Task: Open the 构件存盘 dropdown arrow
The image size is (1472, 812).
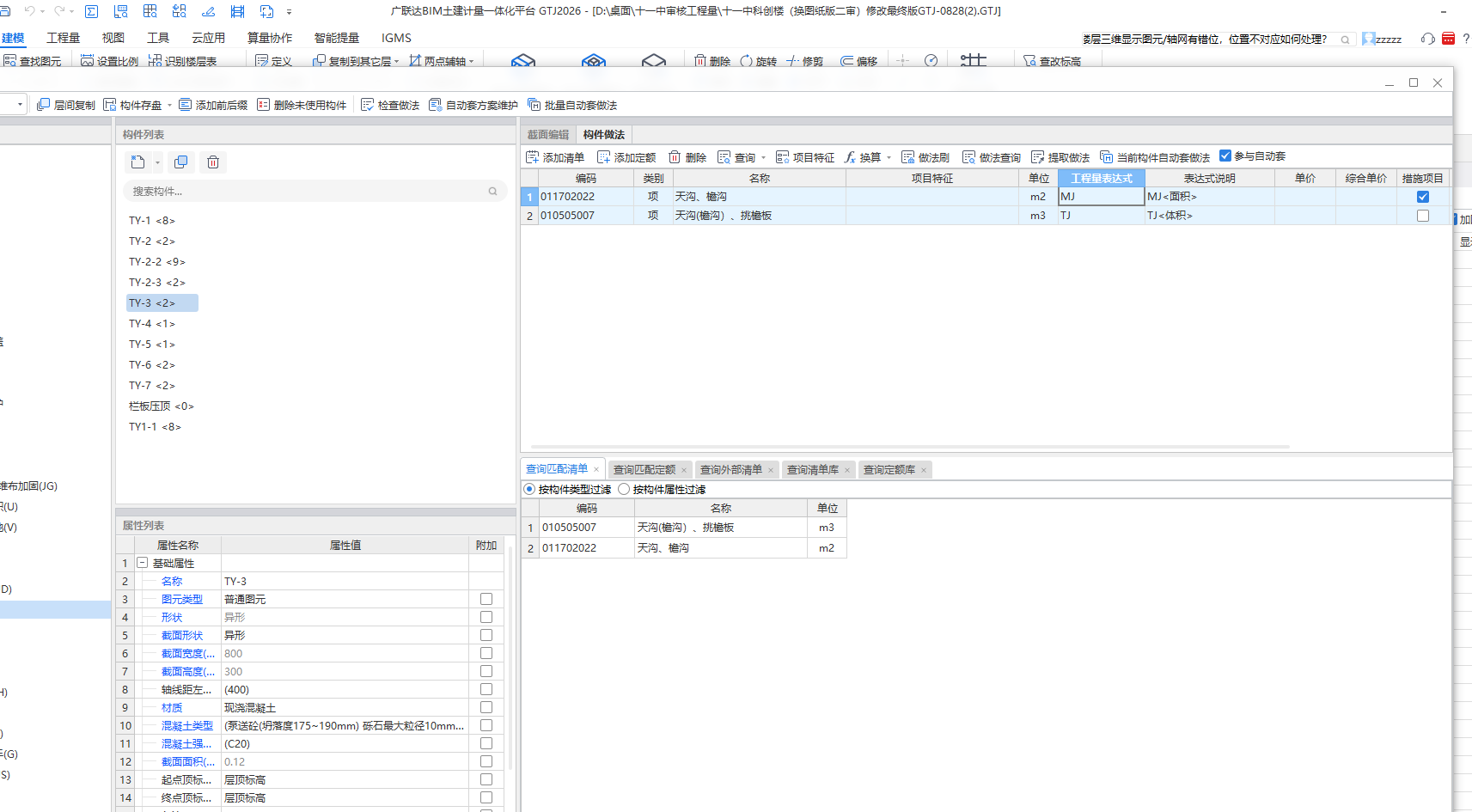Action: click(x=169, y=105)
